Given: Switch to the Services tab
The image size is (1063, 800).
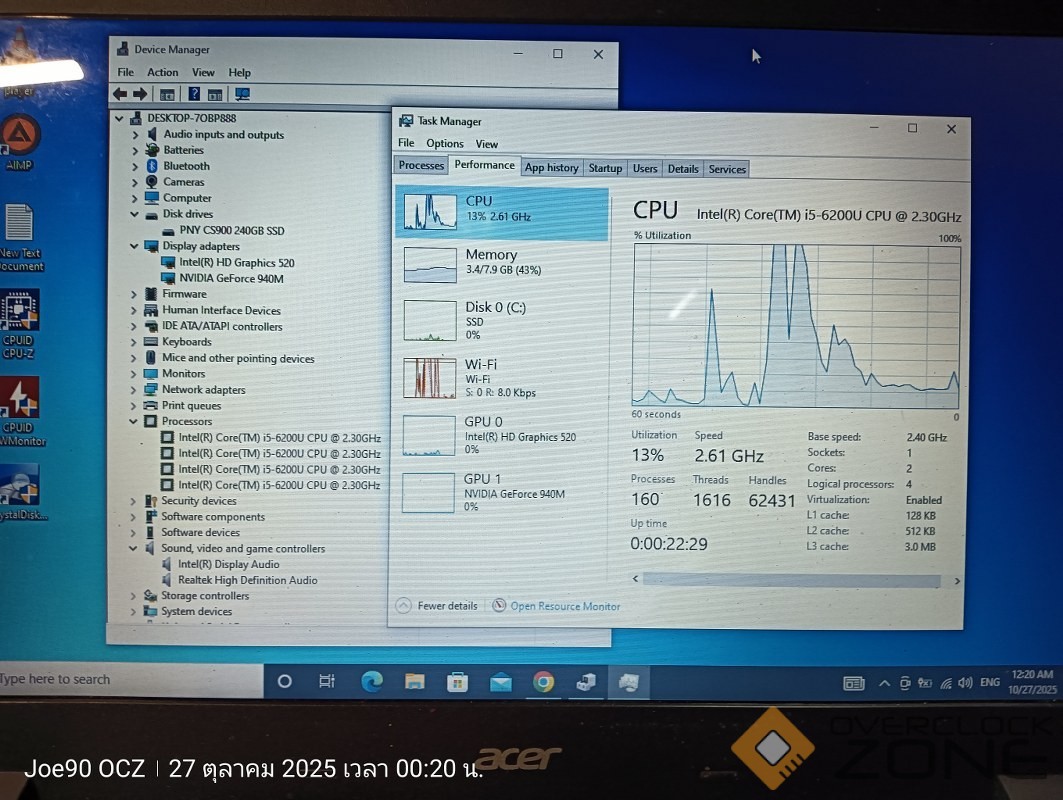Looking at the screenshot, I should pyautogui.click(x=727, y=169).
